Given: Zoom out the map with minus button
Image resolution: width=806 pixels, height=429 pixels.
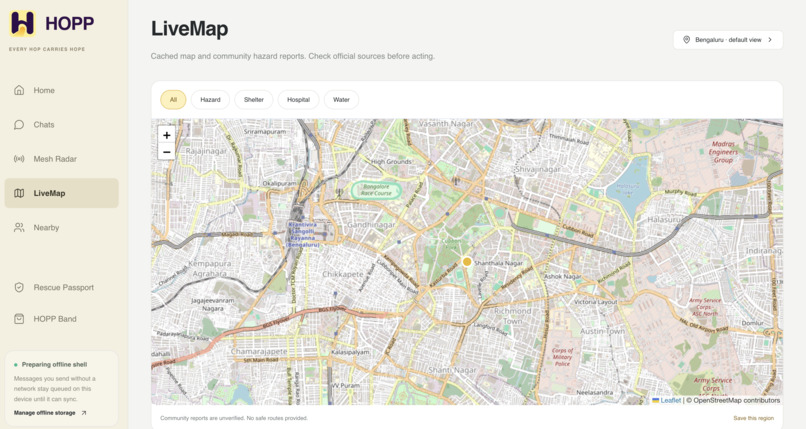Looking at the screenshot, I should click(167, 152).
